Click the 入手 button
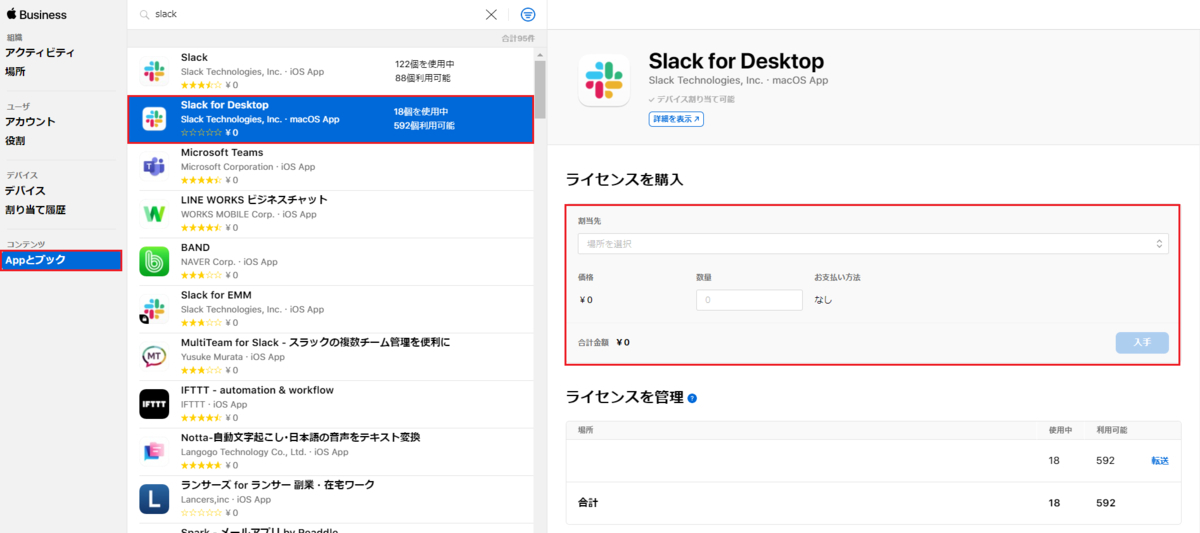 pos(1142,342)
